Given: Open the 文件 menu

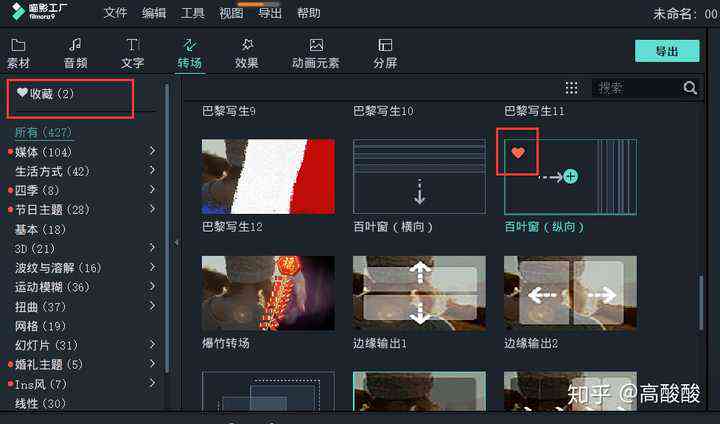Looking at the screenshot, I should [115, 13].
